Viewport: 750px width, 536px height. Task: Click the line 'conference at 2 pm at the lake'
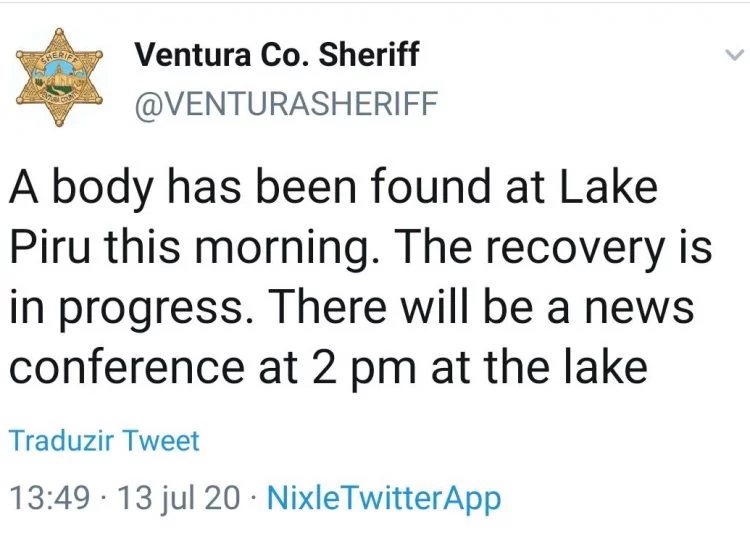click(x=329, y=367)
